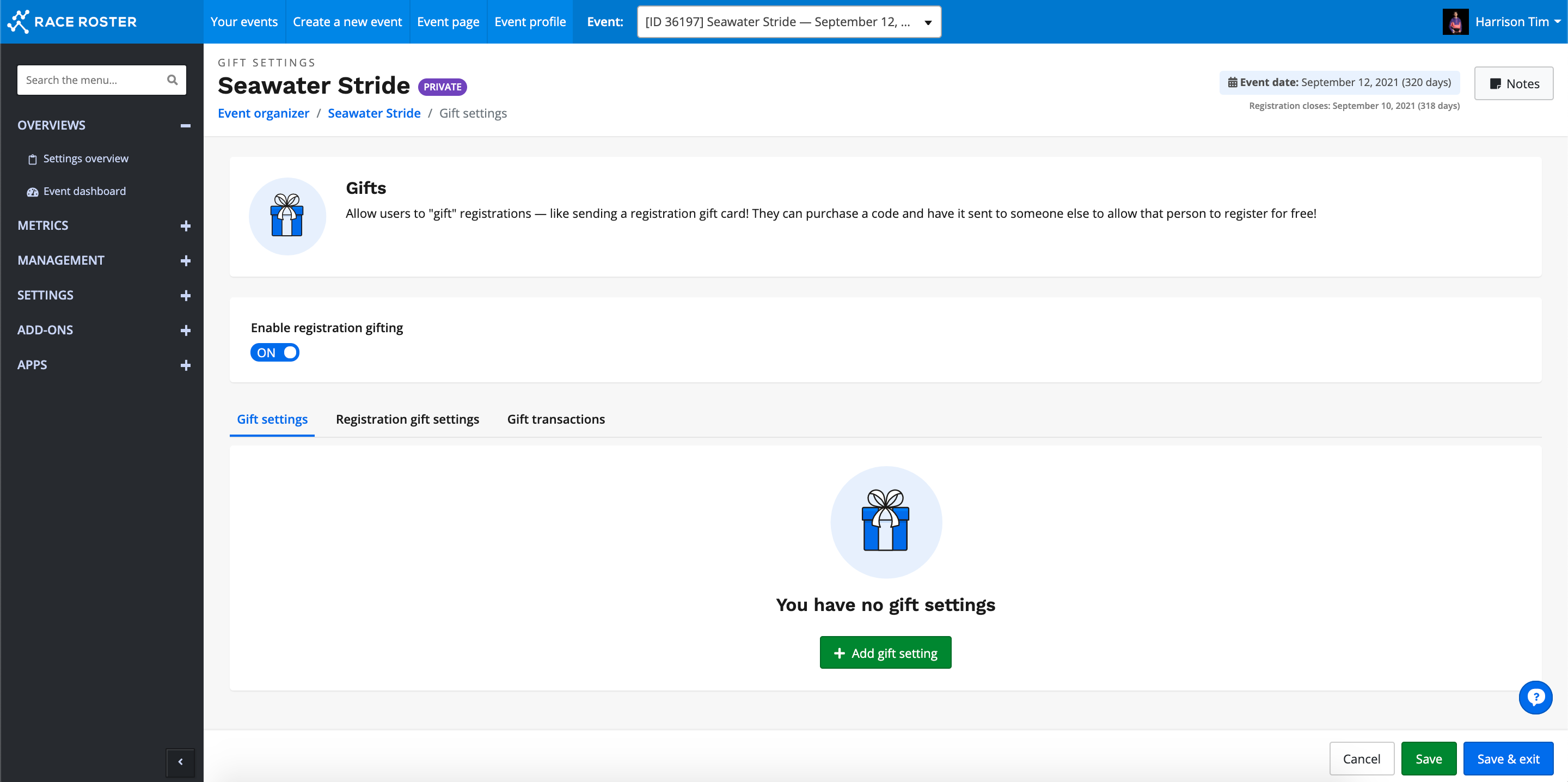1568x782 pixels.
Task: Click the Race Roster logo
Action: coord(71,21)
